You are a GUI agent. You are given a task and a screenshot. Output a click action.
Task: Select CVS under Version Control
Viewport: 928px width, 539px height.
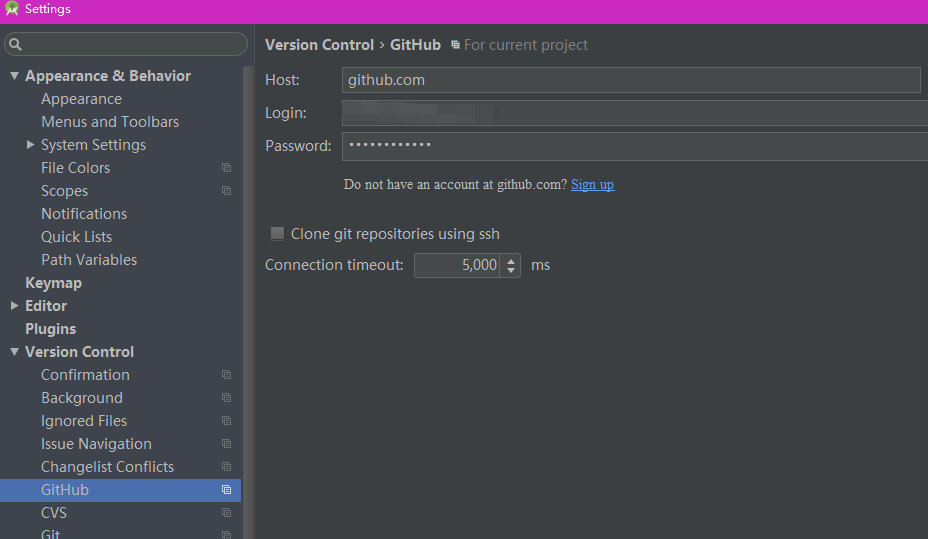click(54, 513)
